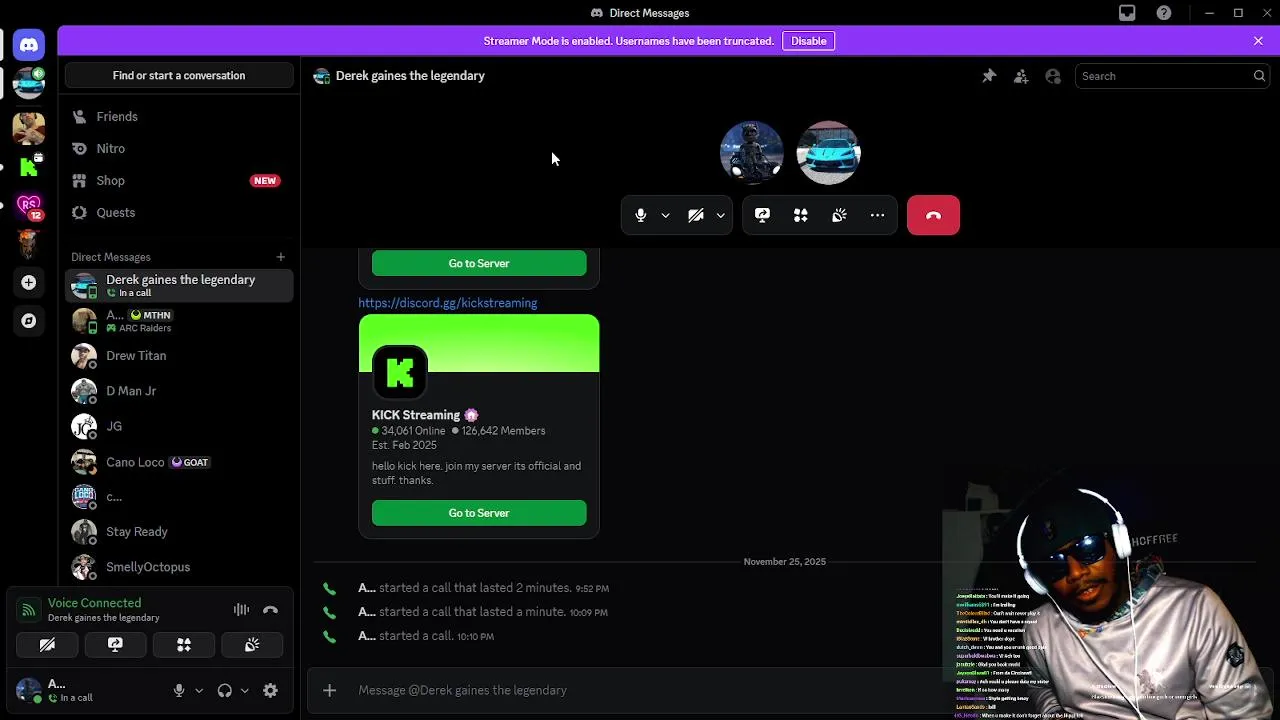This screenshot has width=1280, height=720.
Task: Click the Voice Connected signal icon
Action: click(x=29, y=610)
